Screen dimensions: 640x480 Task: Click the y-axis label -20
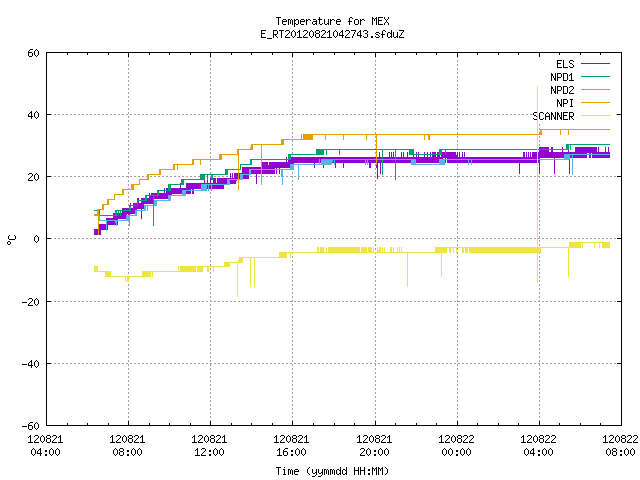31,302
